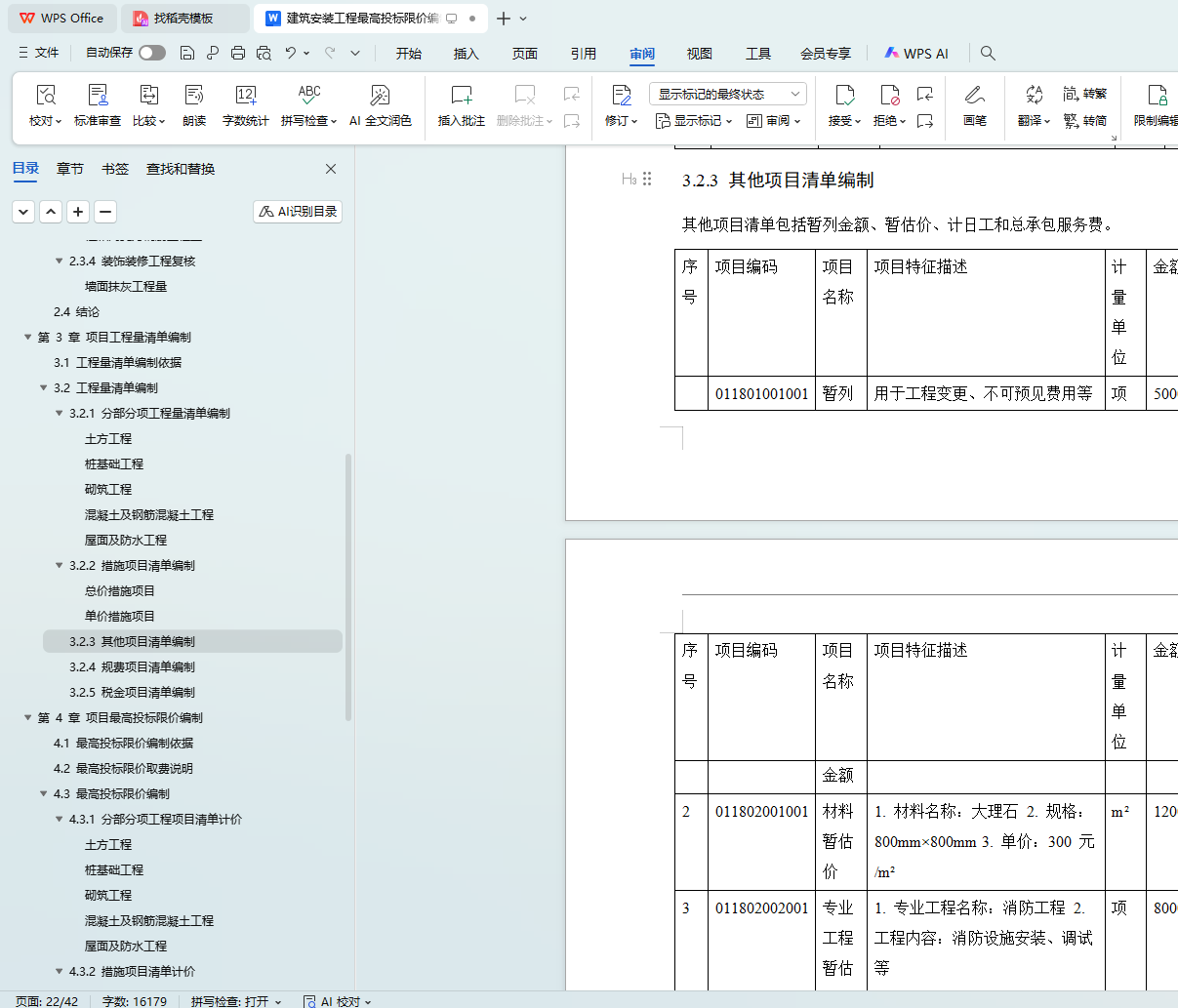
Task: Open the 会员专享 tab
Action: [x=826, y=54]
